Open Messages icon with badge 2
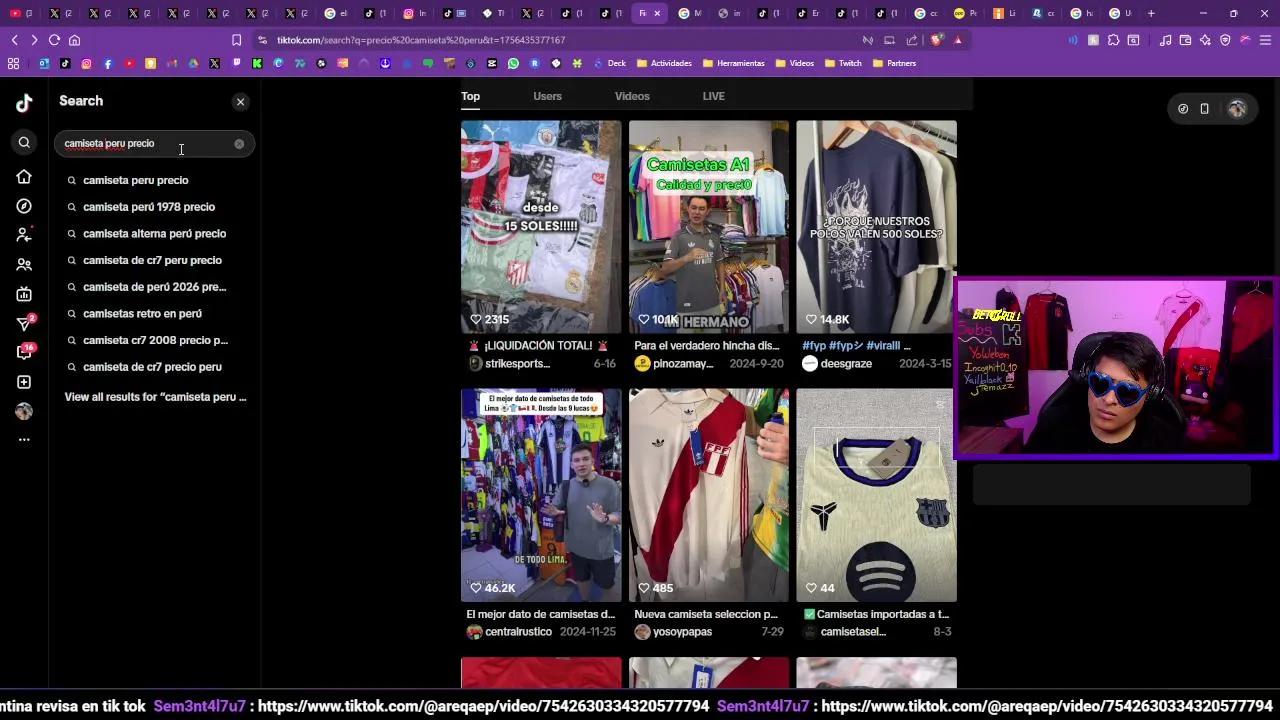 (x=24, y=323)
